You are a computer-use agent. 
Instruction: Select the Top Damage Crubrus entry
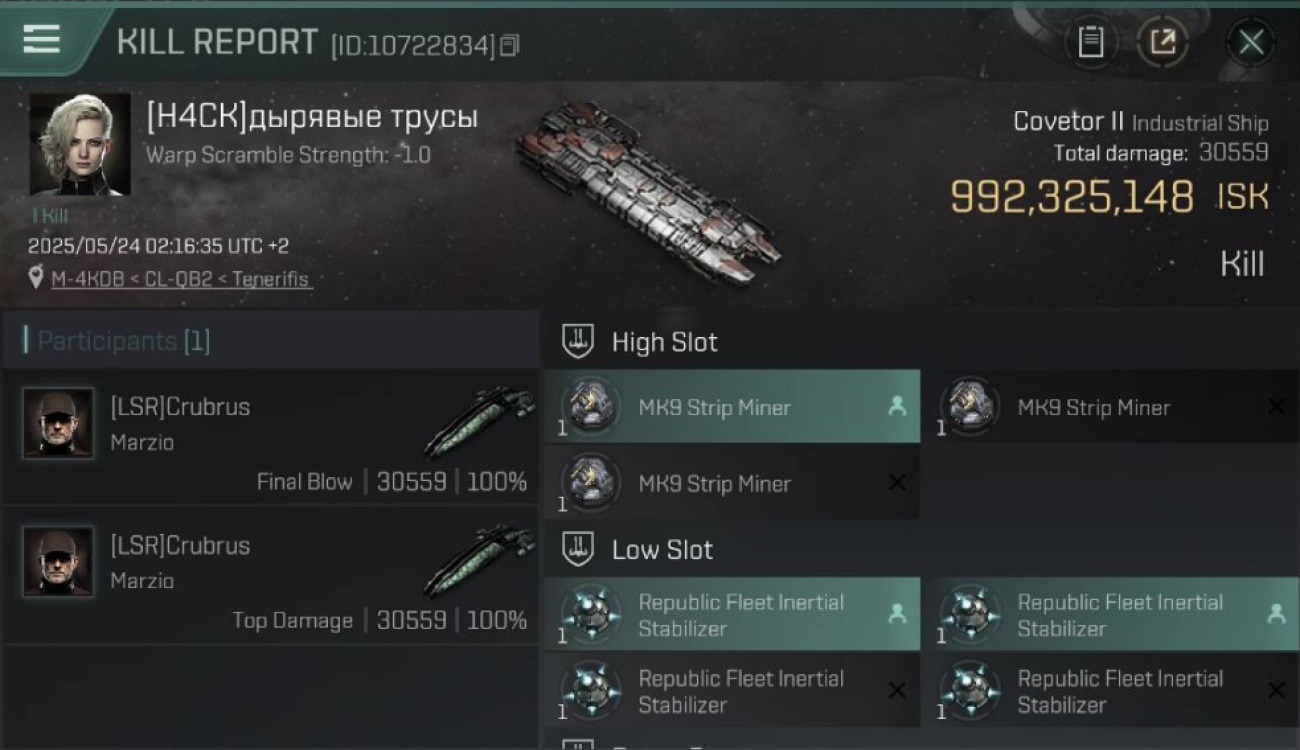click(x=270, y=576)
